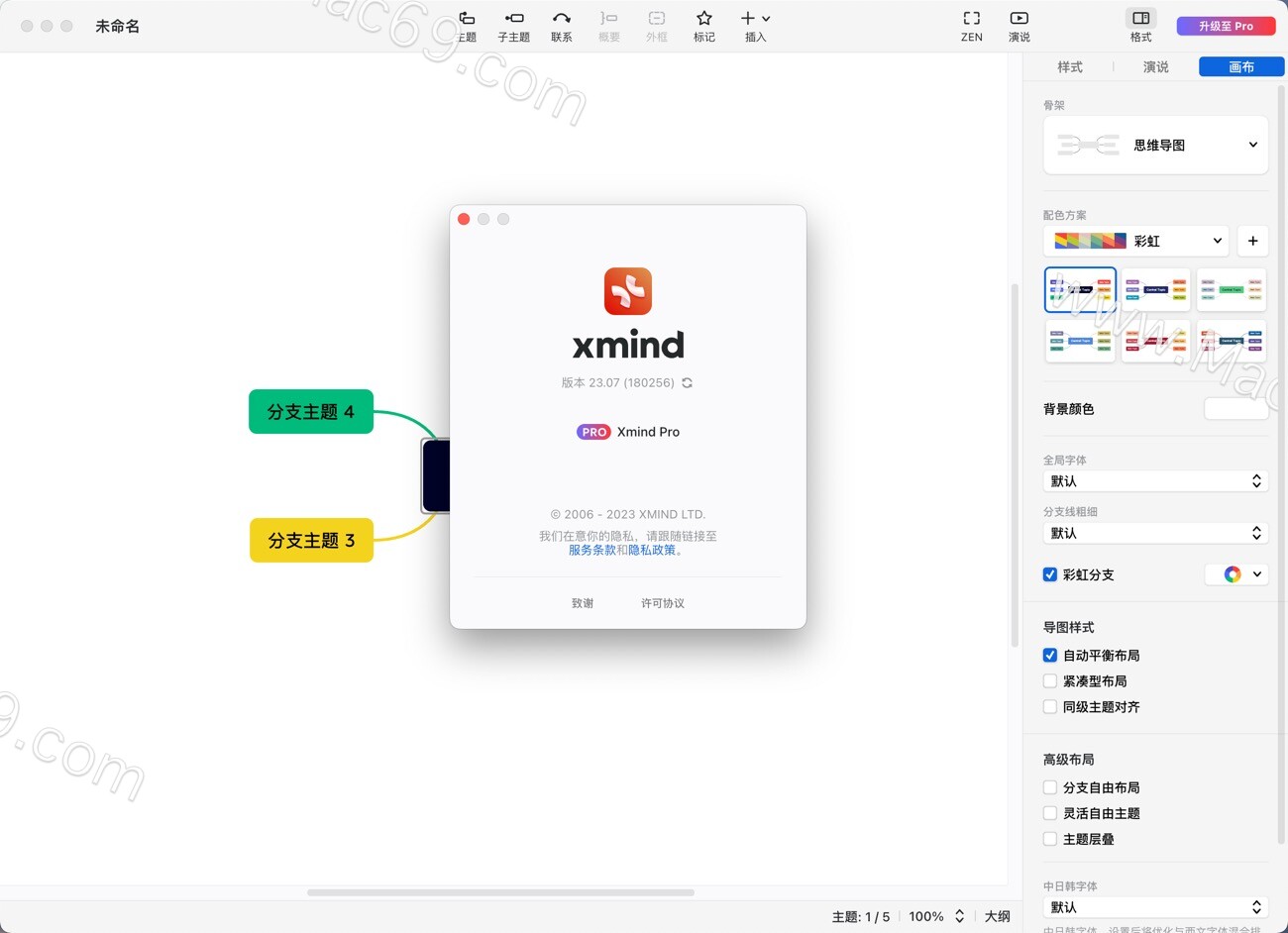1288x933 pixels.
Task: Open the branch line width (分支线粗细) selector
Action: [1156, 533]
